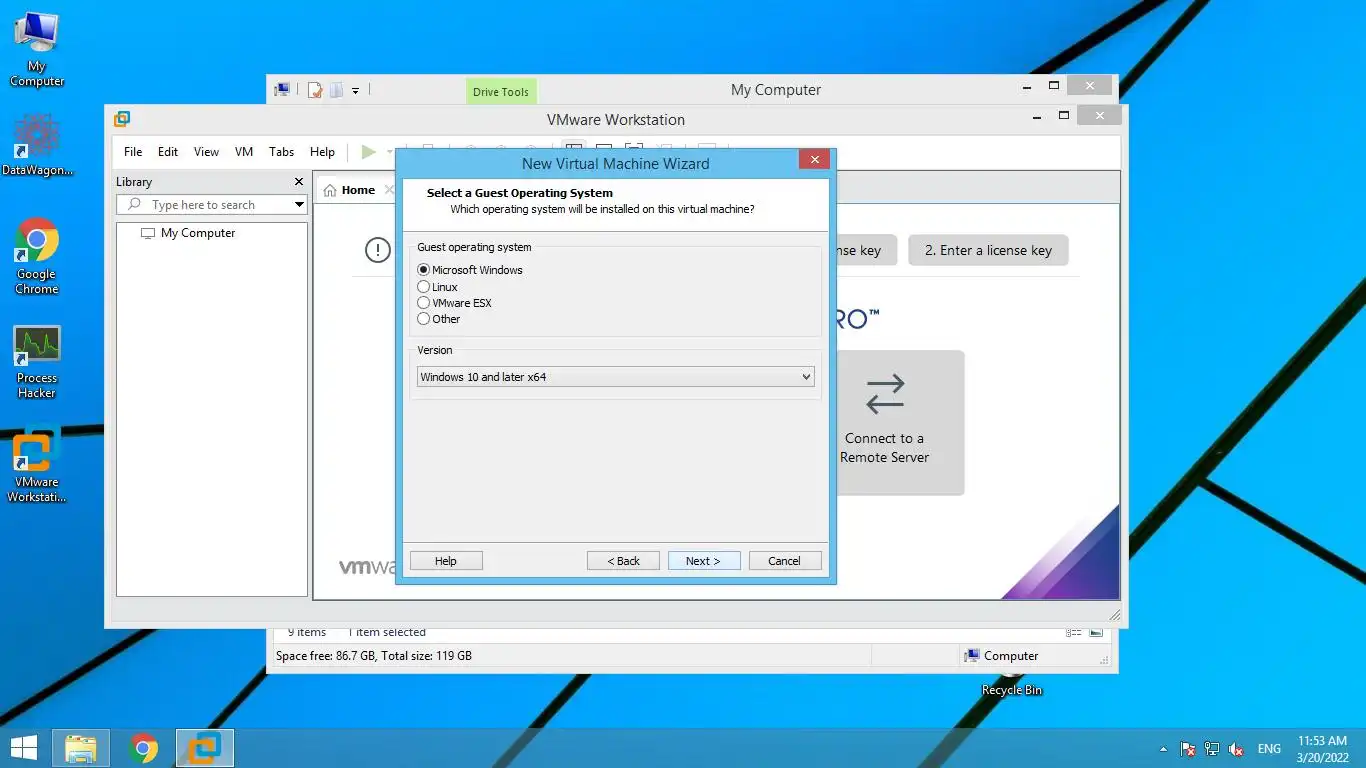This screenshot has height=768, width=1366.
Task: Click the Action Center flag tray icon
Action: [x=1188, y=749]
